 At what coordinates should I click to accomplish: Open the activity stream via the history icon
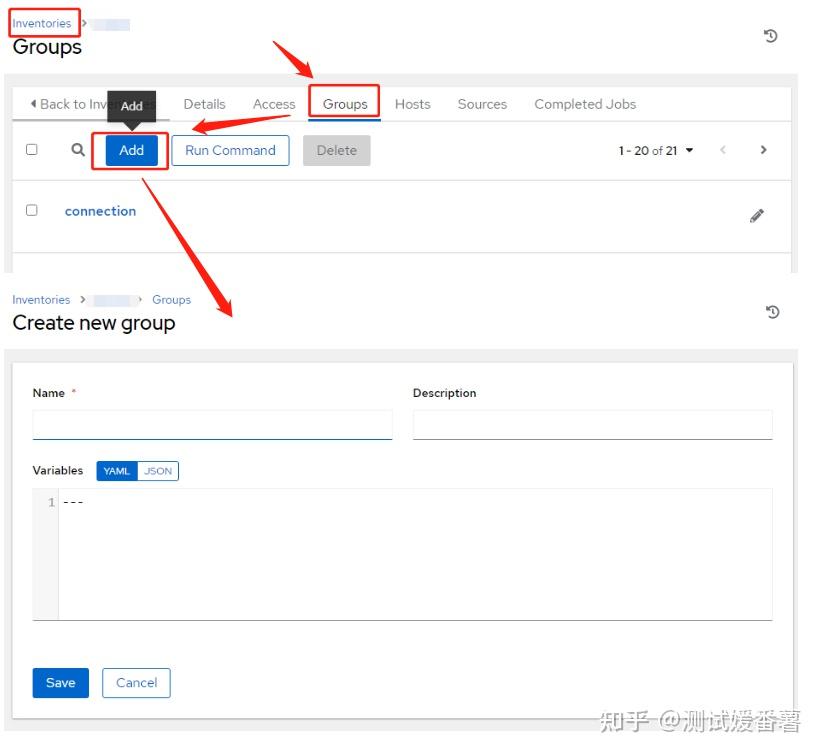[769, 36]
